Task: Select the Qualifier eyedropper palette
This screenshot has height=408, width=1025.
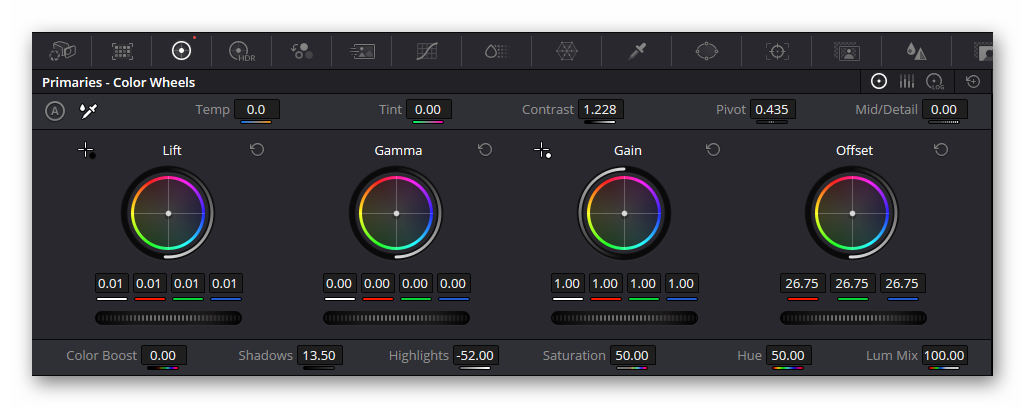Action: point(637,51)
